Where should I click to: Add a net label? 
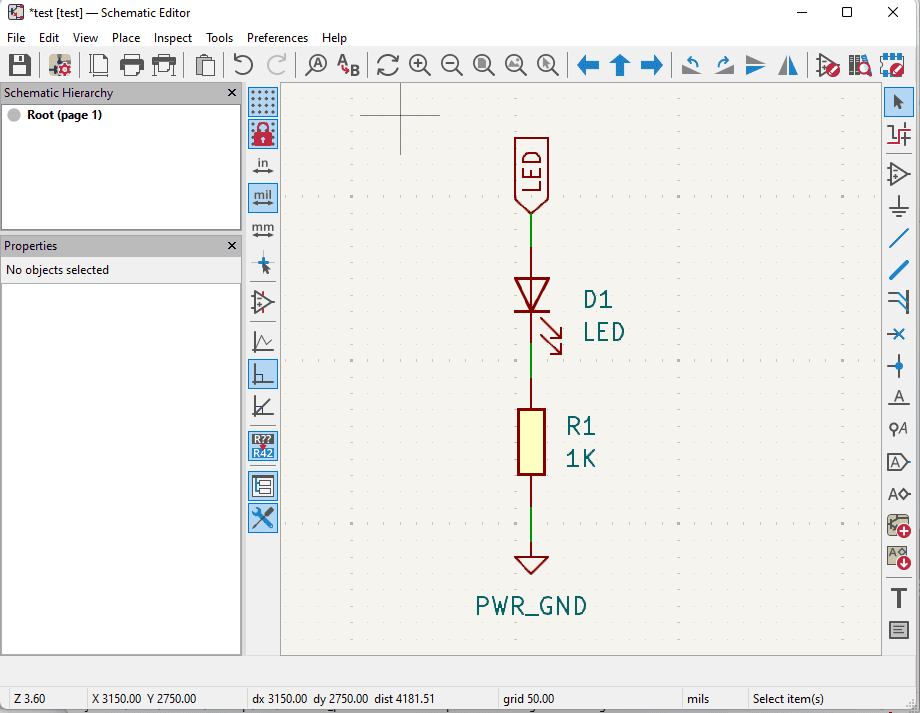pyautogui.click(x=899, y=398)
